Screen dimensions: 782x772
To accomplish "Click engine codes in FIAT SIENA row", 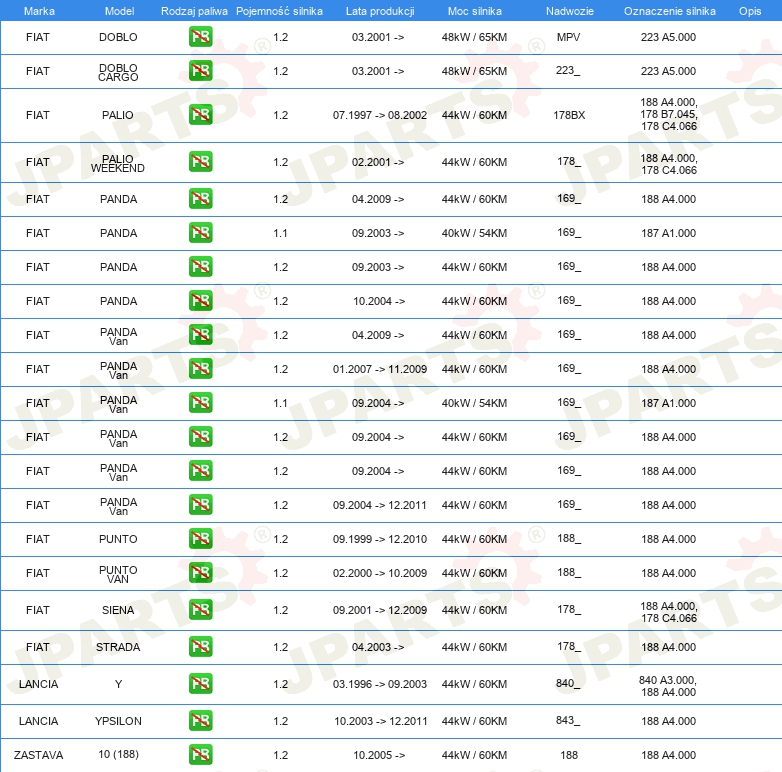I will point(669,612).
